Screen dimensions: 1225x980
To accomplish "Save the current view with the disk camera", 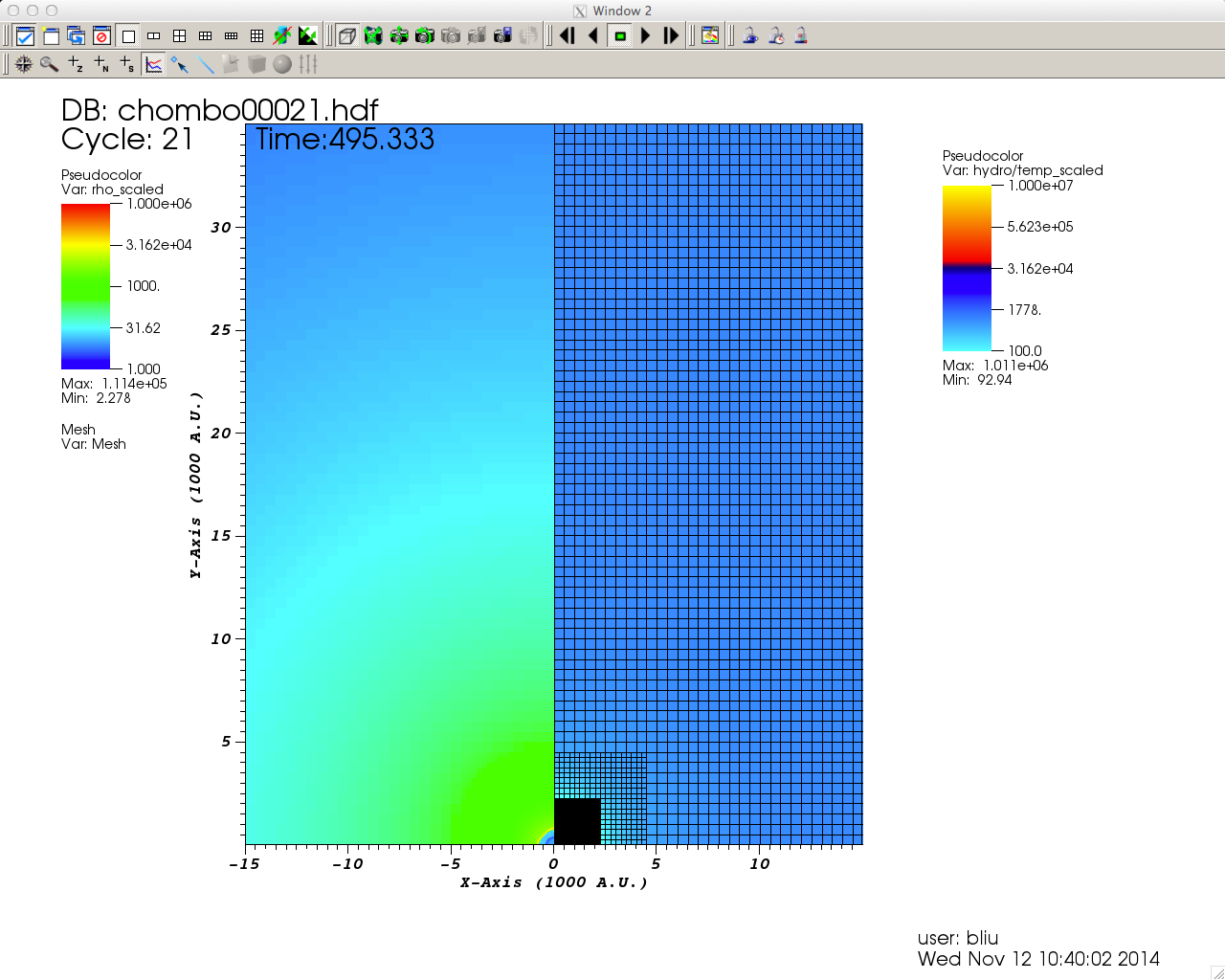I will point(502,36).
